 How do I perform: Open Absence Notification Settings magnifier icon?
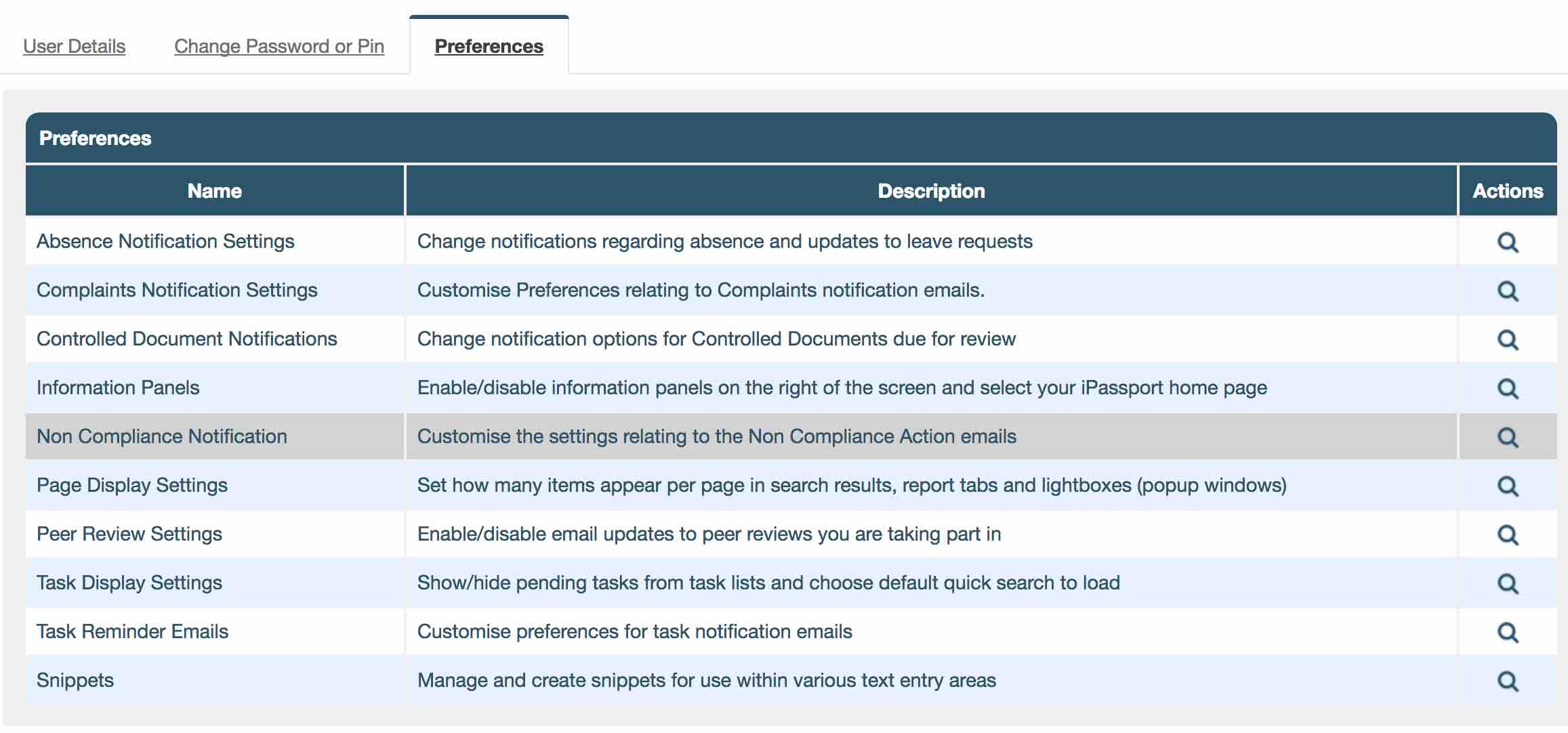click(1507, 242)
